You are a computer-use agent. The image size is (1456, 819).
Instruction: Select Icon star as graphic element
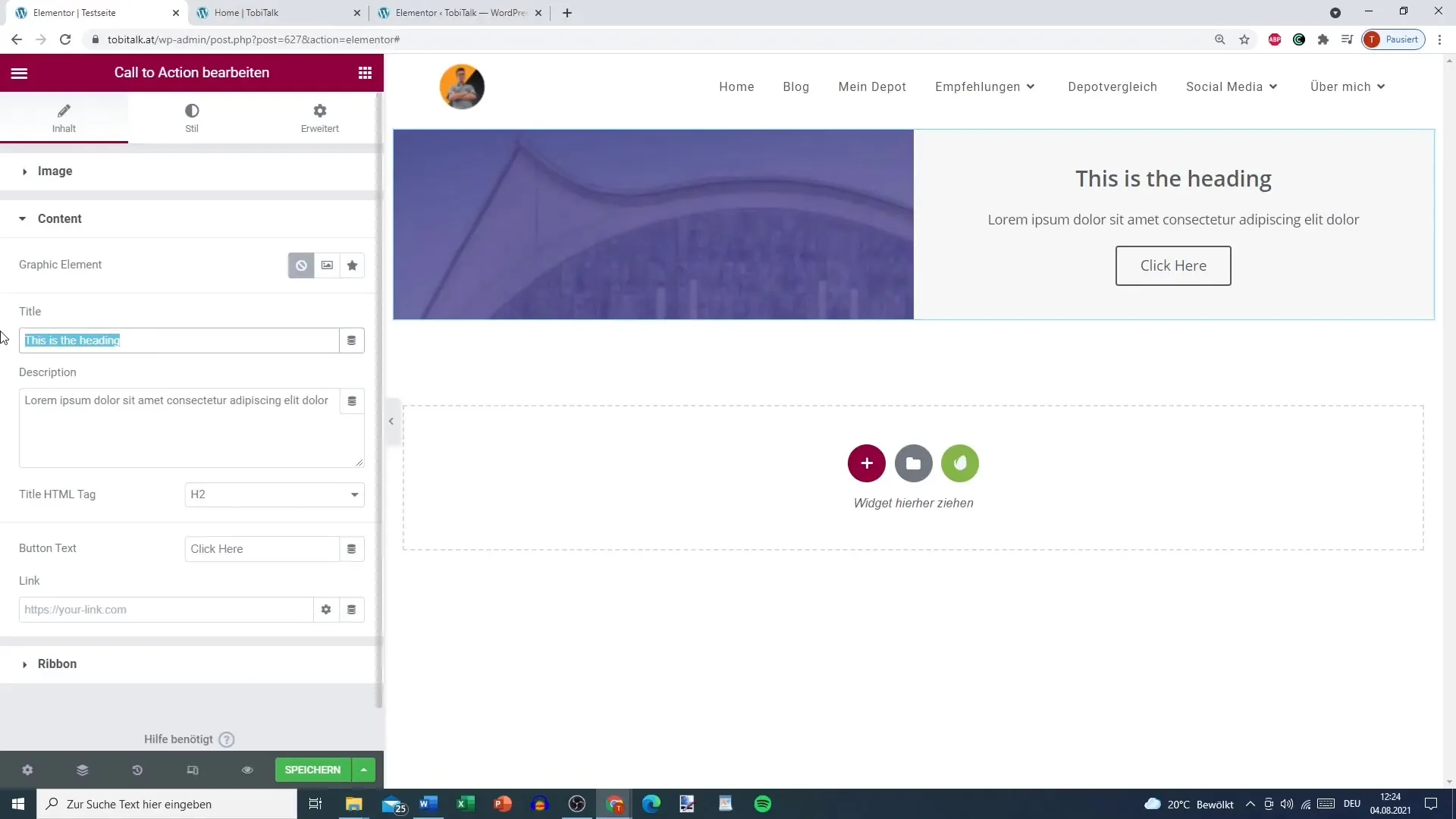pyautogui.click(x=352, y=265)
